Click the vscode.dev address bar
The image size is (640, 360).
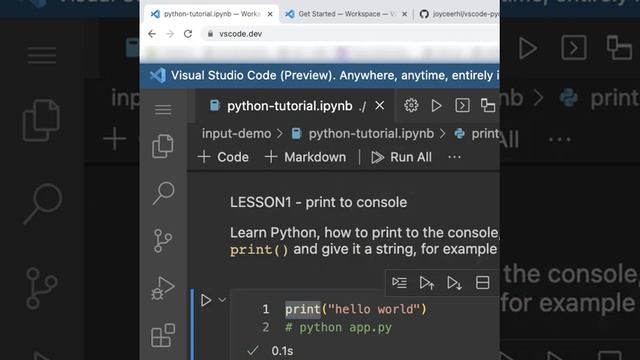coord(350,34)
